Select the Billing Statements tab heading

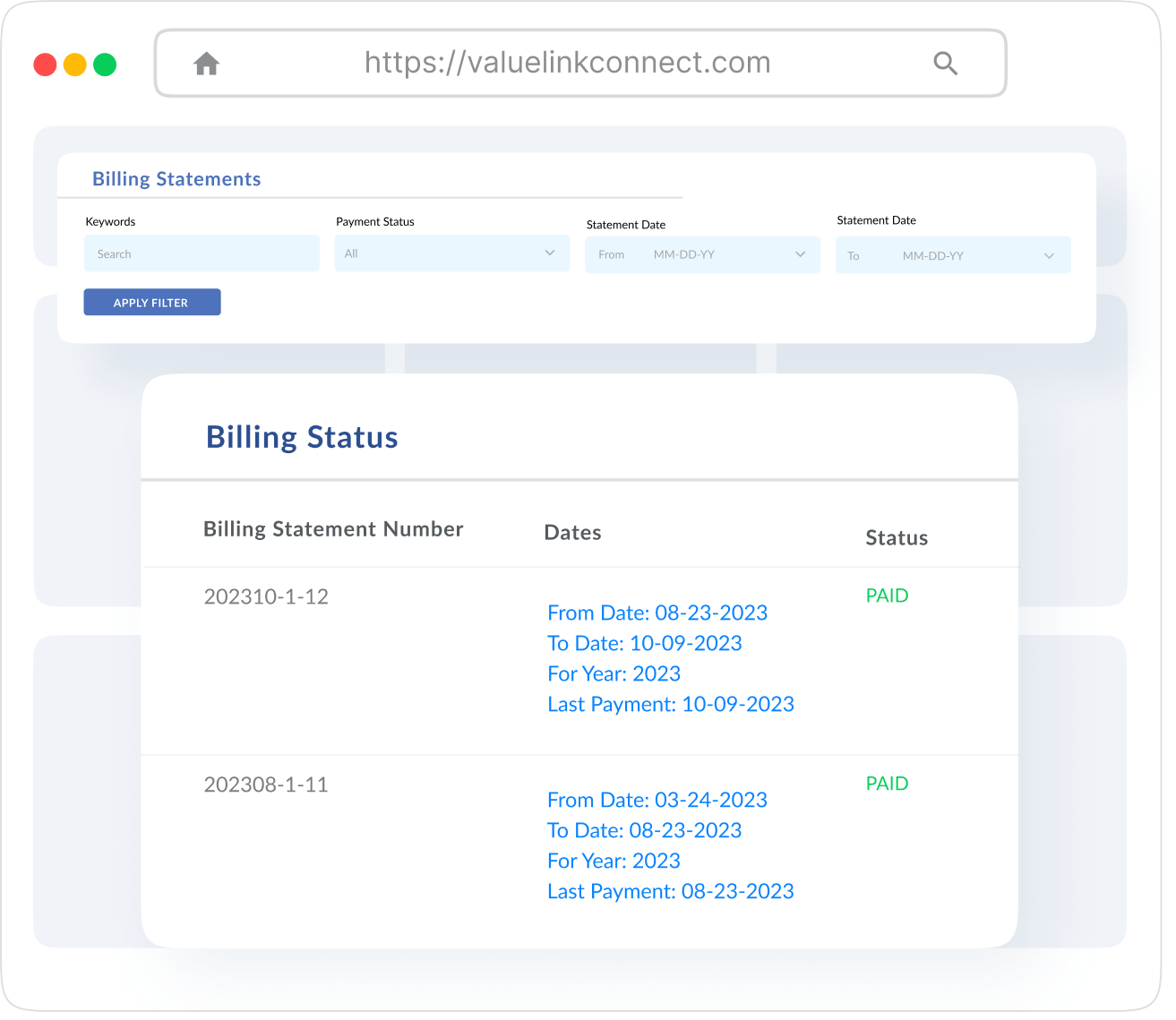coord(176,179)
